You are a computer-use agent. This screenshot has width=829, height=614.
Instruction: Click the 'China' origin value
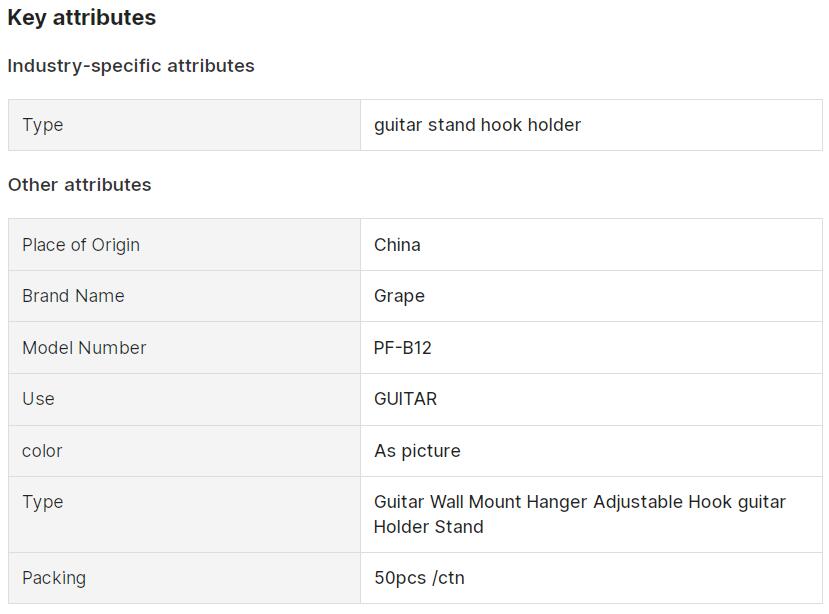(x=397, y=245)
